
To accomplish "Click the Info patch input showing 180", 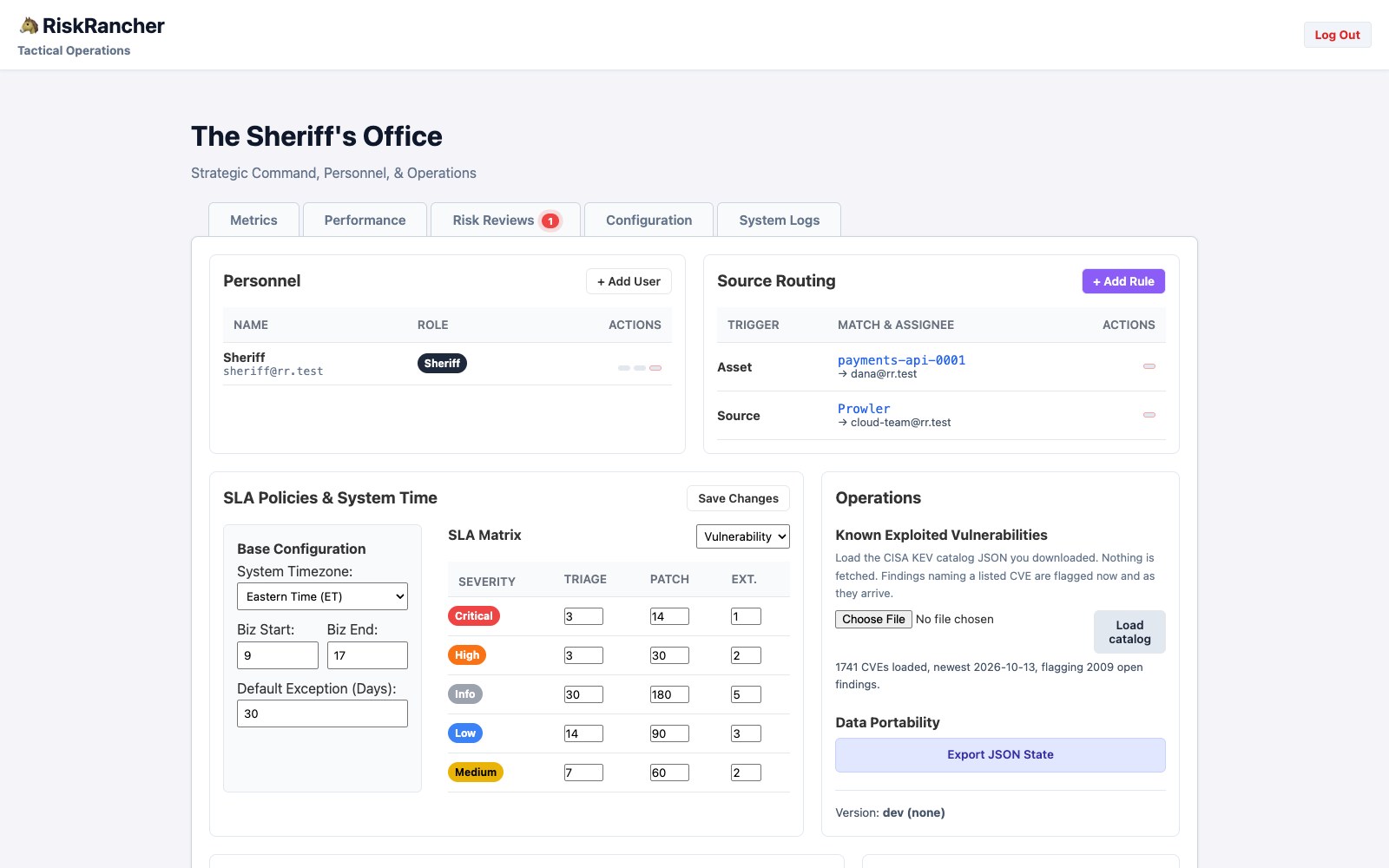I will click(669, 694).
